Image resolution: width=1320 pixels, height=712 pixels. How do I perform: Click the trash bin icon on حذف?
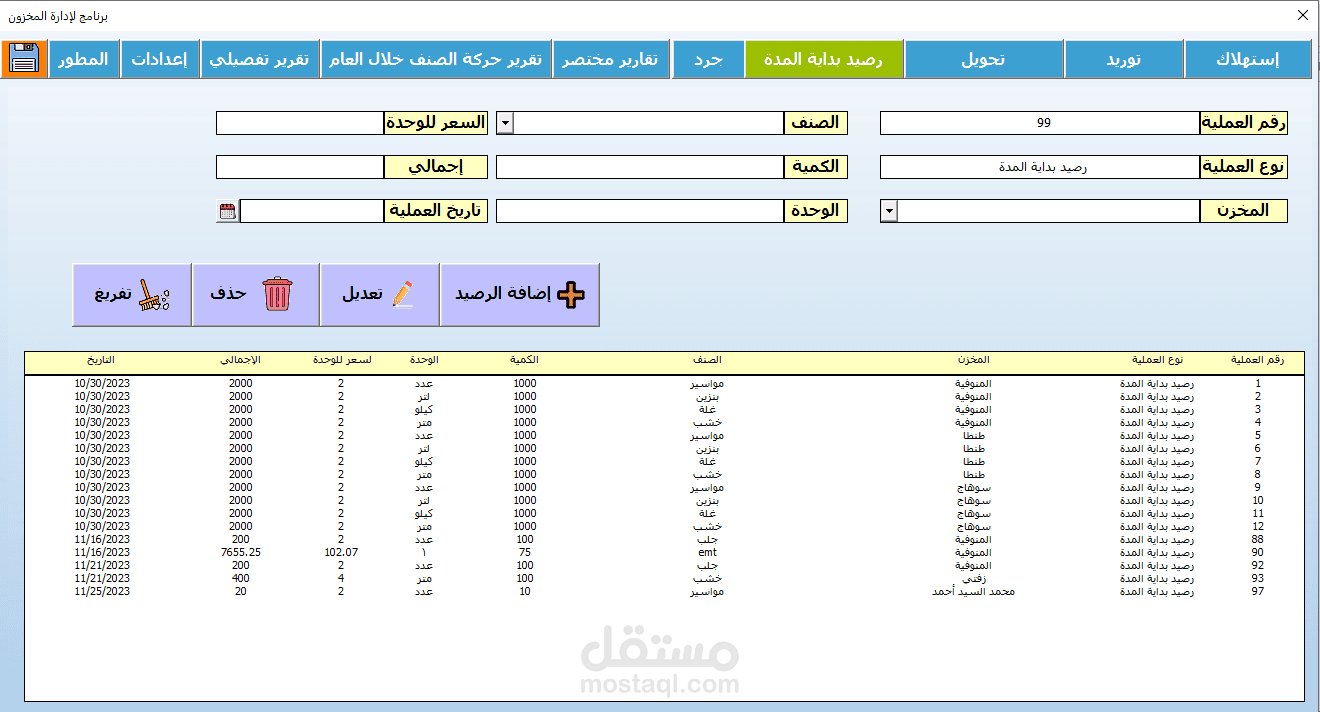tap(277, 295)
